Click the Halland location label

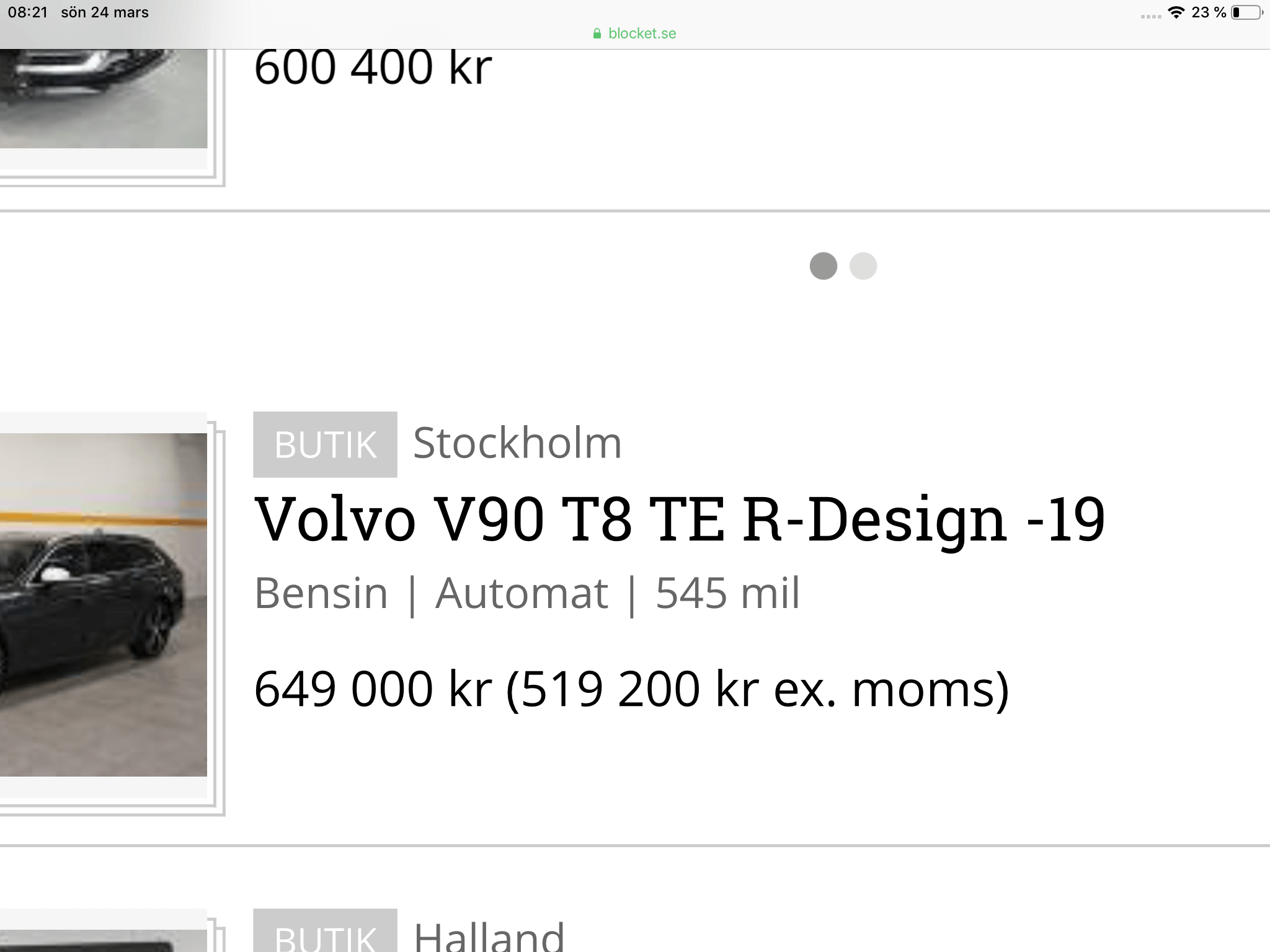489,935
